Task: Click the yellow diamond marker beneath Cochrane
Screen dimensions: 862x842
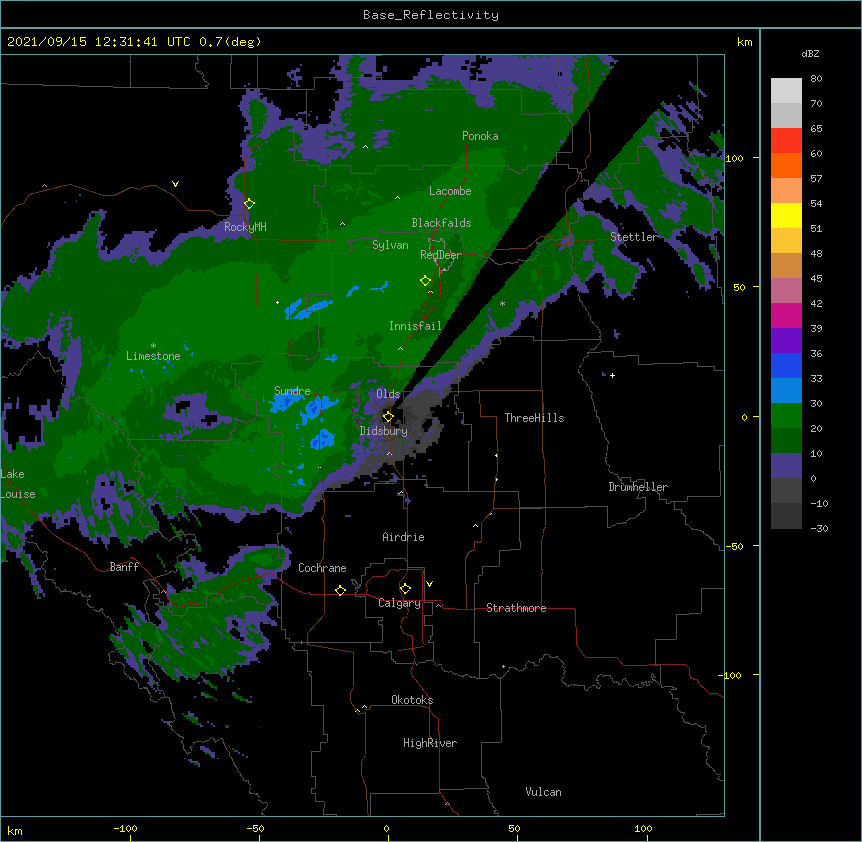Action: tap(340, 591)
